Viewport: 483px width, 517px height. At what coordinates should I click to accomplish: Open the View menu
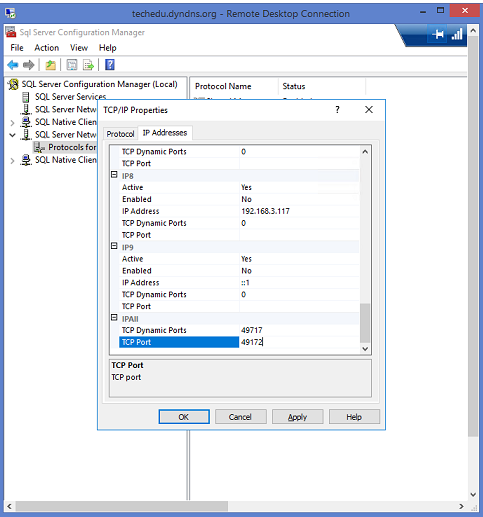pyautogui.click(x=79, y=48)
